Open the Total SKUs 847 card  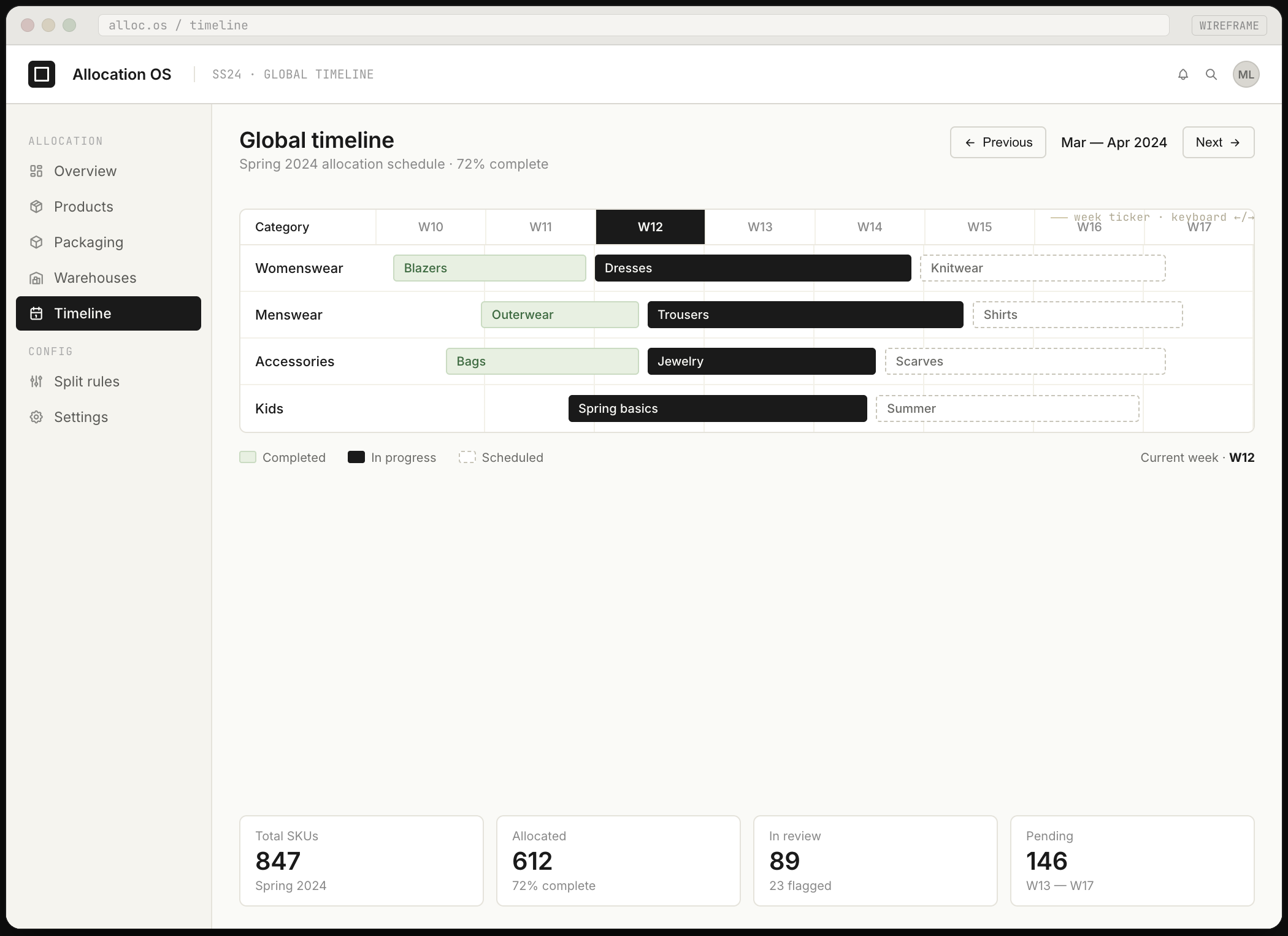(x=361, y=861)
